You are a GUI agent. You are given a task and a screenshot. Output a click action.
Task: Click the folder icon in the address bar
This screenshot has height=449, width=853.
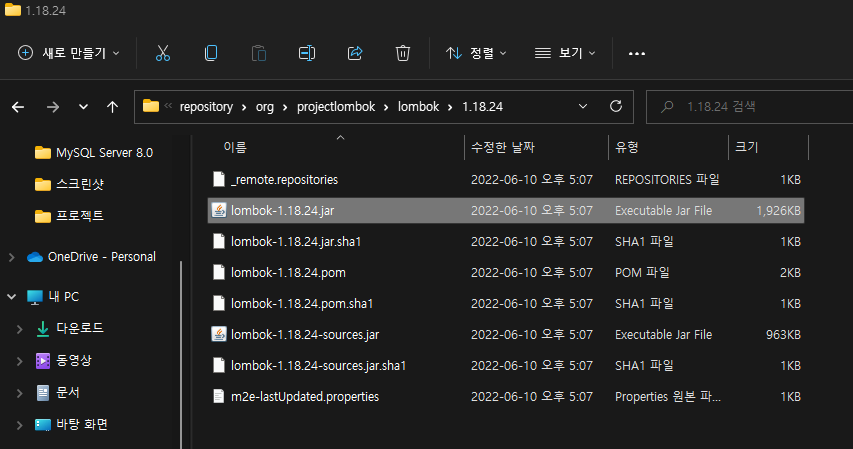151,106
